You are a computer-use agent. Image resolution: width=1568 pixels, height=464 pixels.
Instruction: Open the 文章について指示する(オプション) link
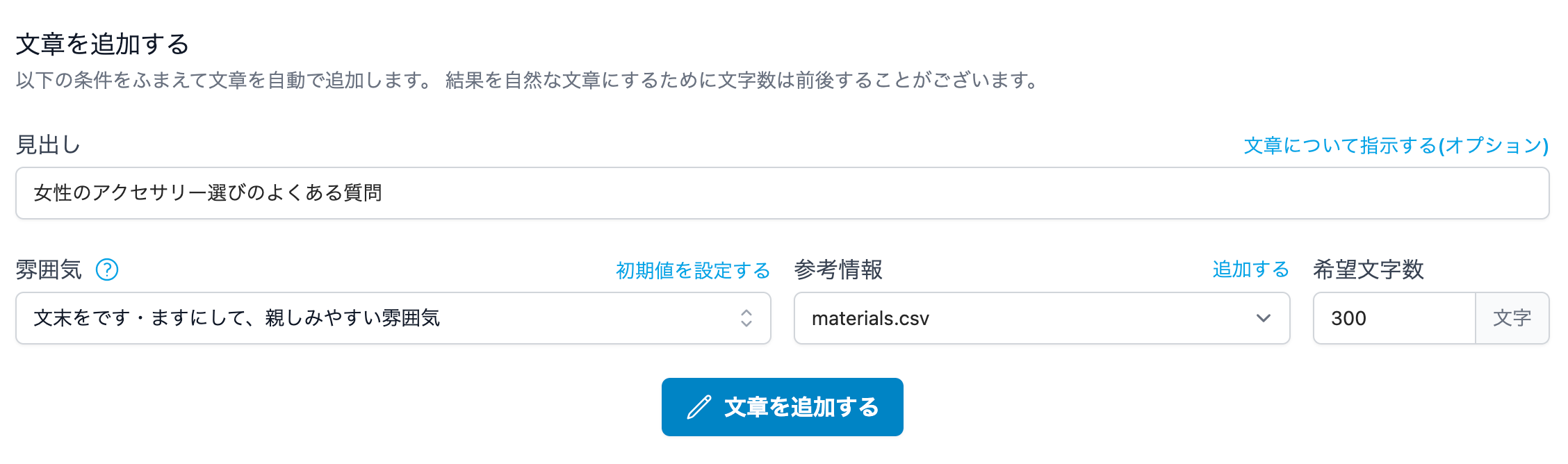(x=1396, y=145)
